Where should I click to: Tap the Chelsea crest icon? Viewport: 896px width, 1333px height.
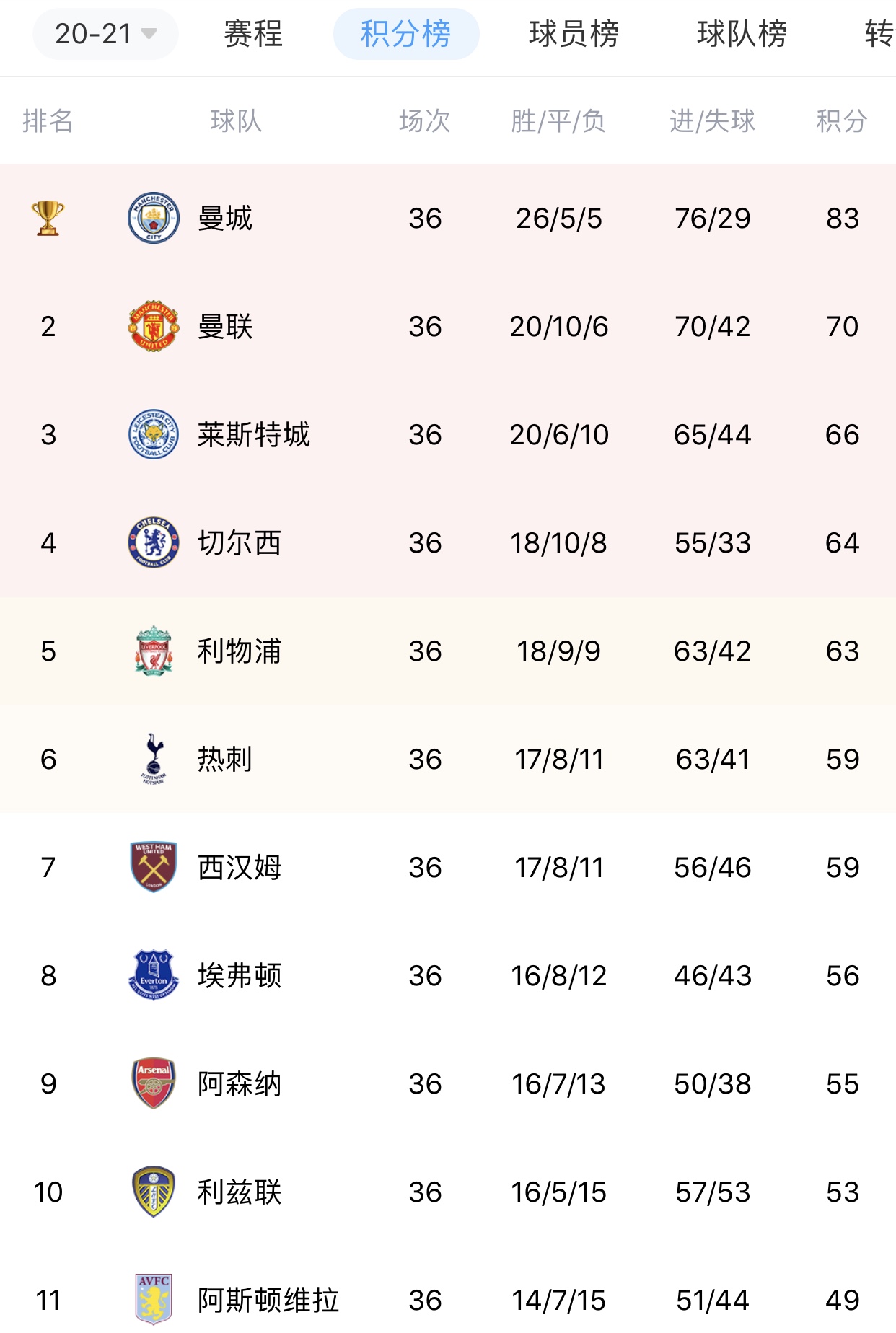pyautogui.click(x=154, y=542)
